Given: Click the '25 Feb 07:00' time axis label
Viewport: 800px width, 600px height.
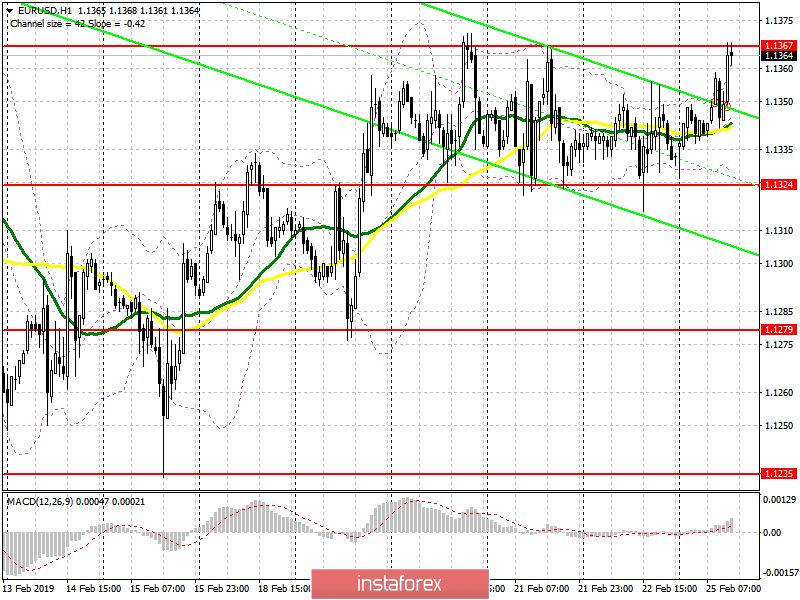Looking at the screenshot, I should click(734, 588).
